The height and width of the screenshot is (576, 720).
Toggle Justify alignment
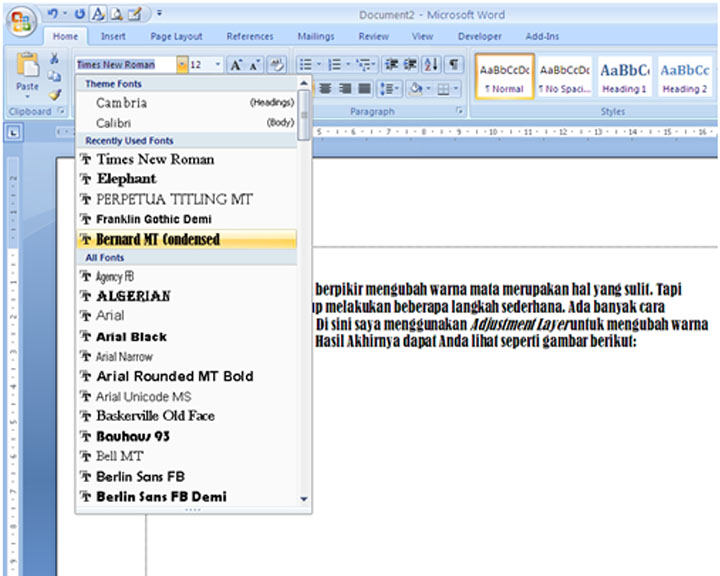click(365, 89)
